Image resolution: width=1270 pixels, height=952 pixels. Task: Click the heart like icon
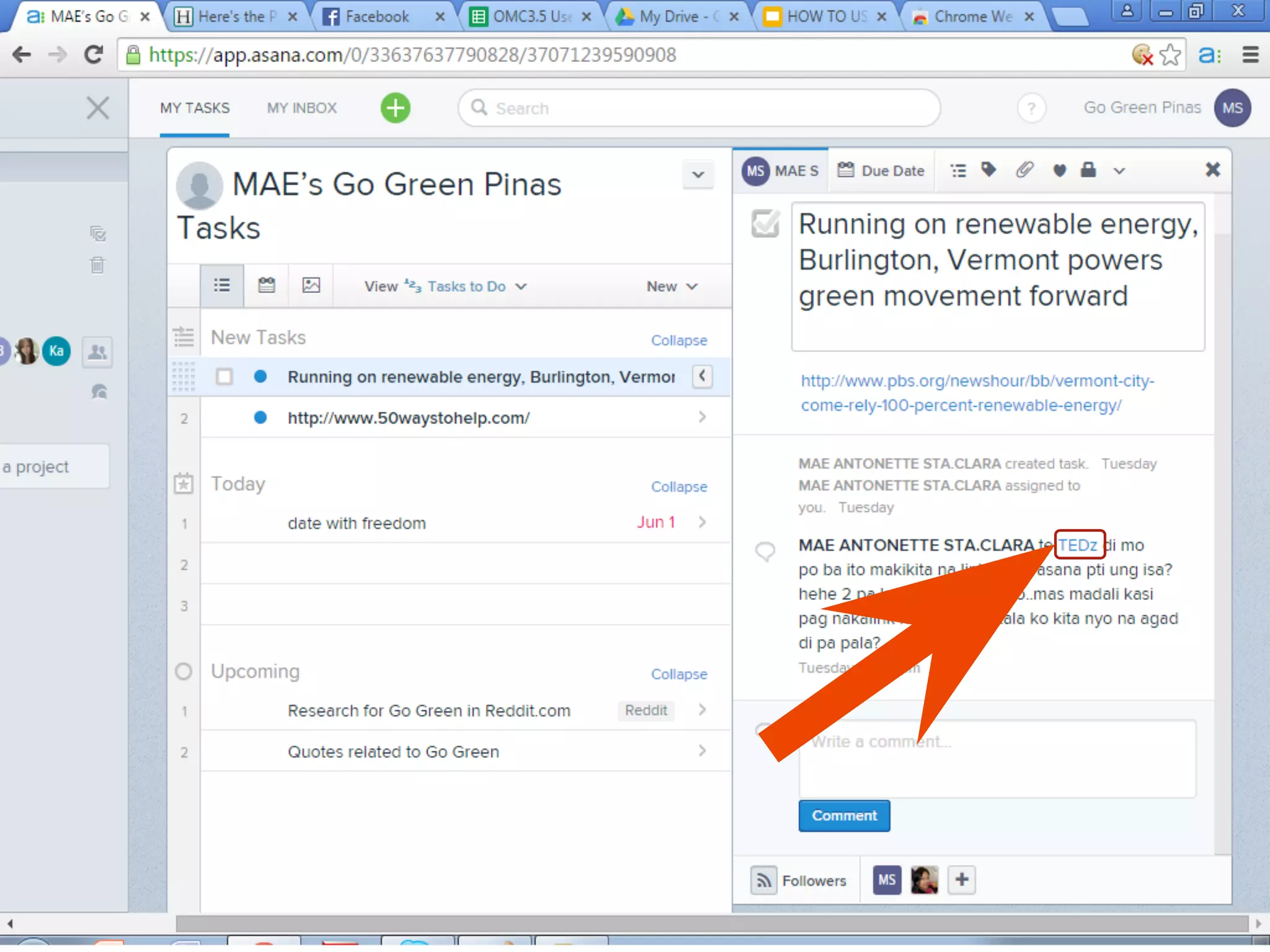coord(1059,170)
